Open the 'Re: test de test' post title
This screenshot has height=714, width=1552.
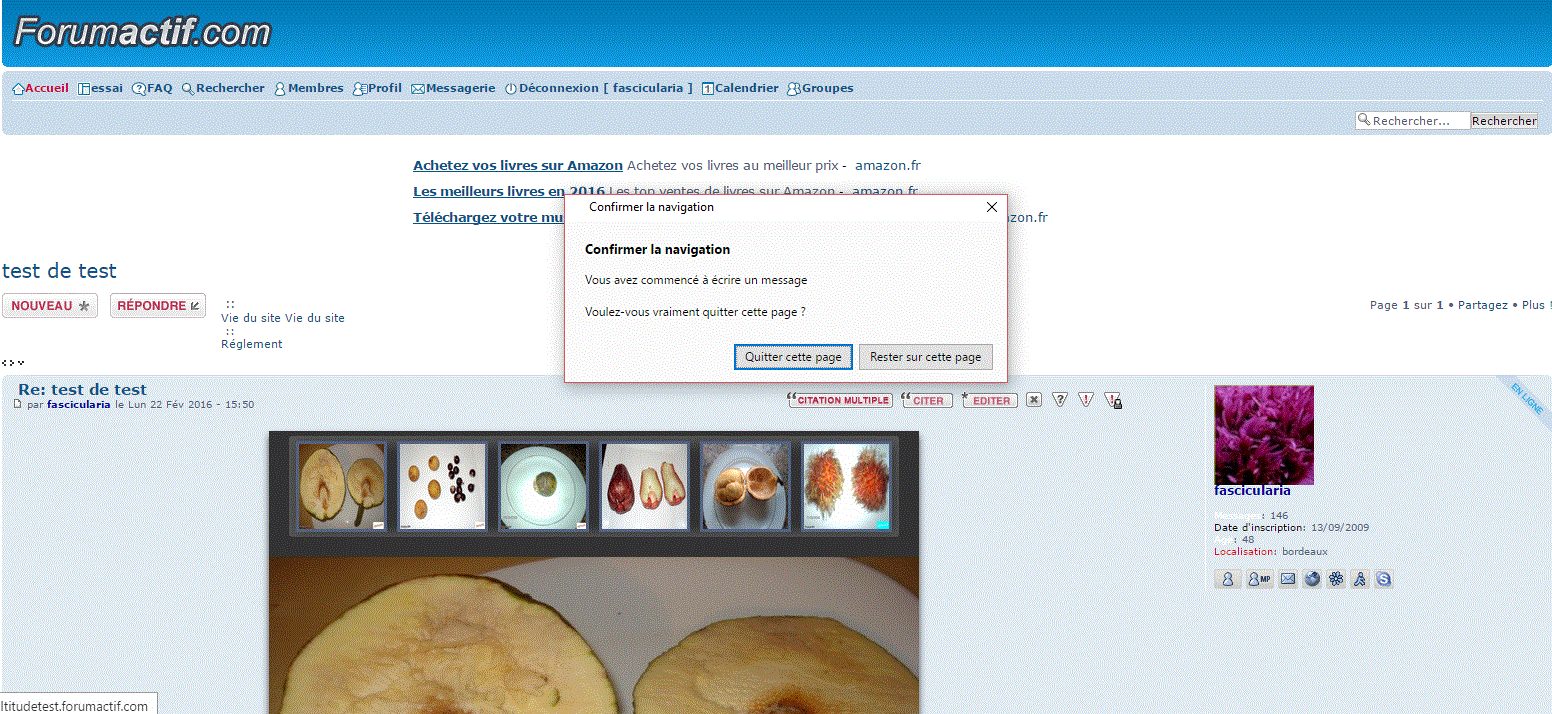[x=82, y=389]
